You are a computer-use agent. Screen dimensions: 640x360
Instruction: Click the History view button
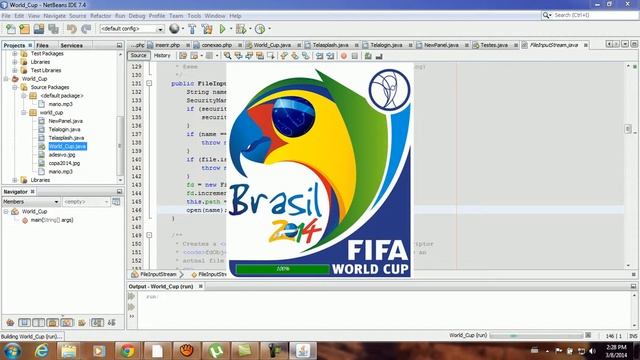162,56
